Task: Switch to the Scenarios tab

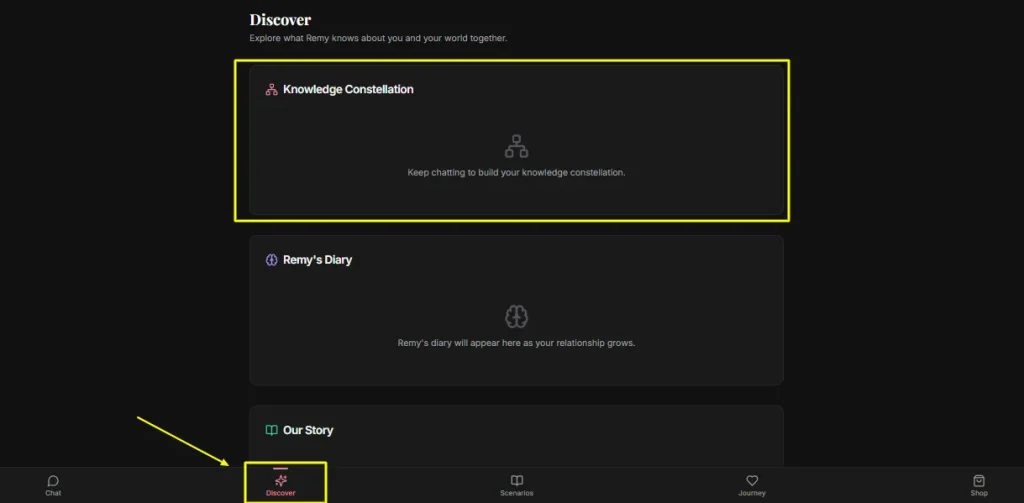Action: pos(516,486)
